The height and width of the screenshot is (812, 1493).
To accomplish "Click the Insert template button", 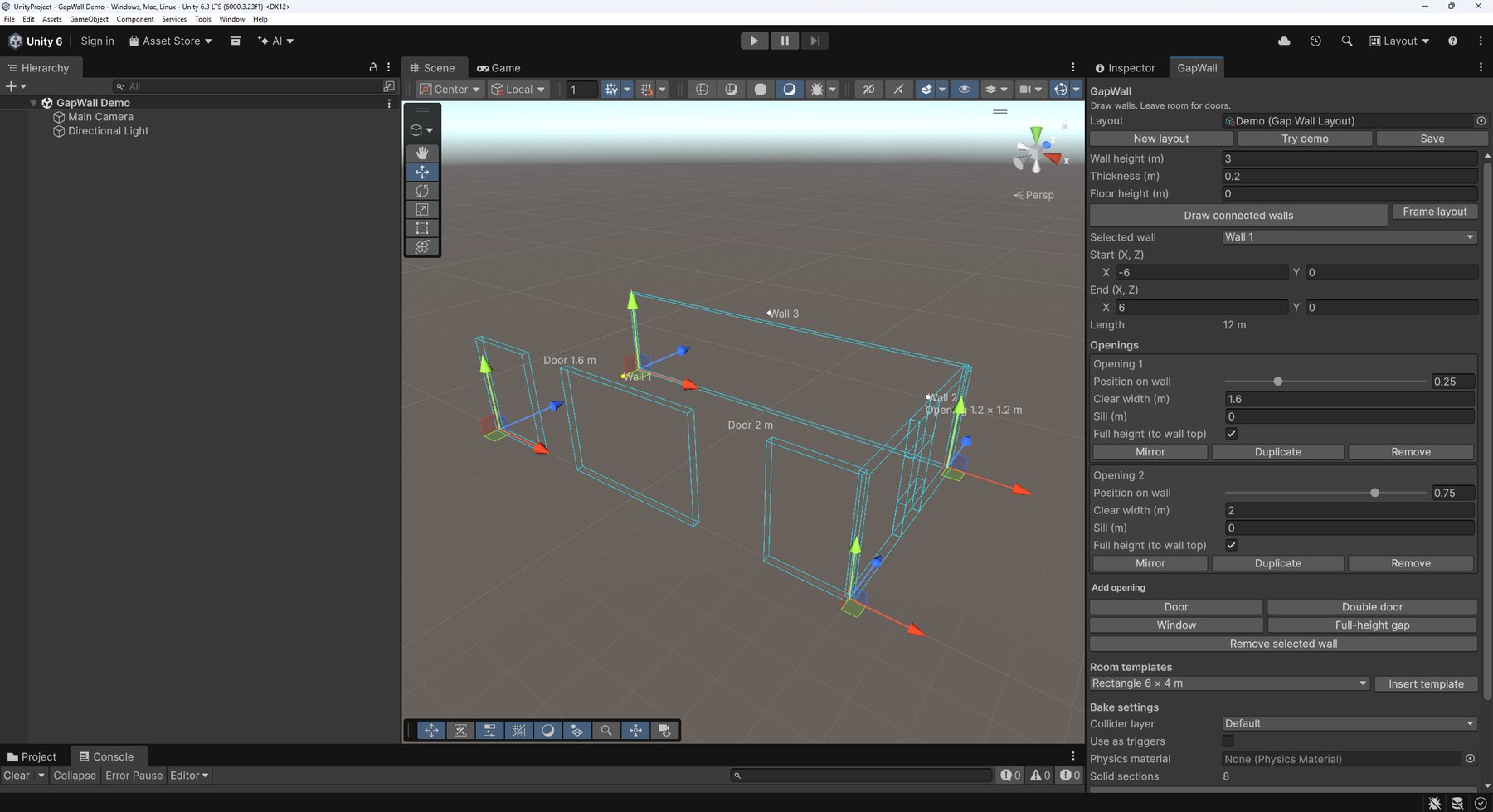I will pyautogui.click(x=1426, y=684).
